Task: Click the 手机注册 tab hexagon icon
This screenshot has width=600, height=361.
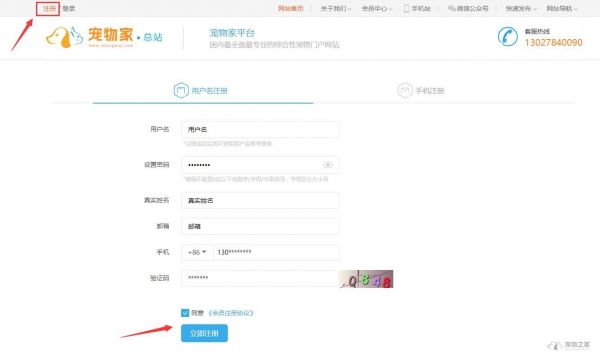Action: (404, 90)
